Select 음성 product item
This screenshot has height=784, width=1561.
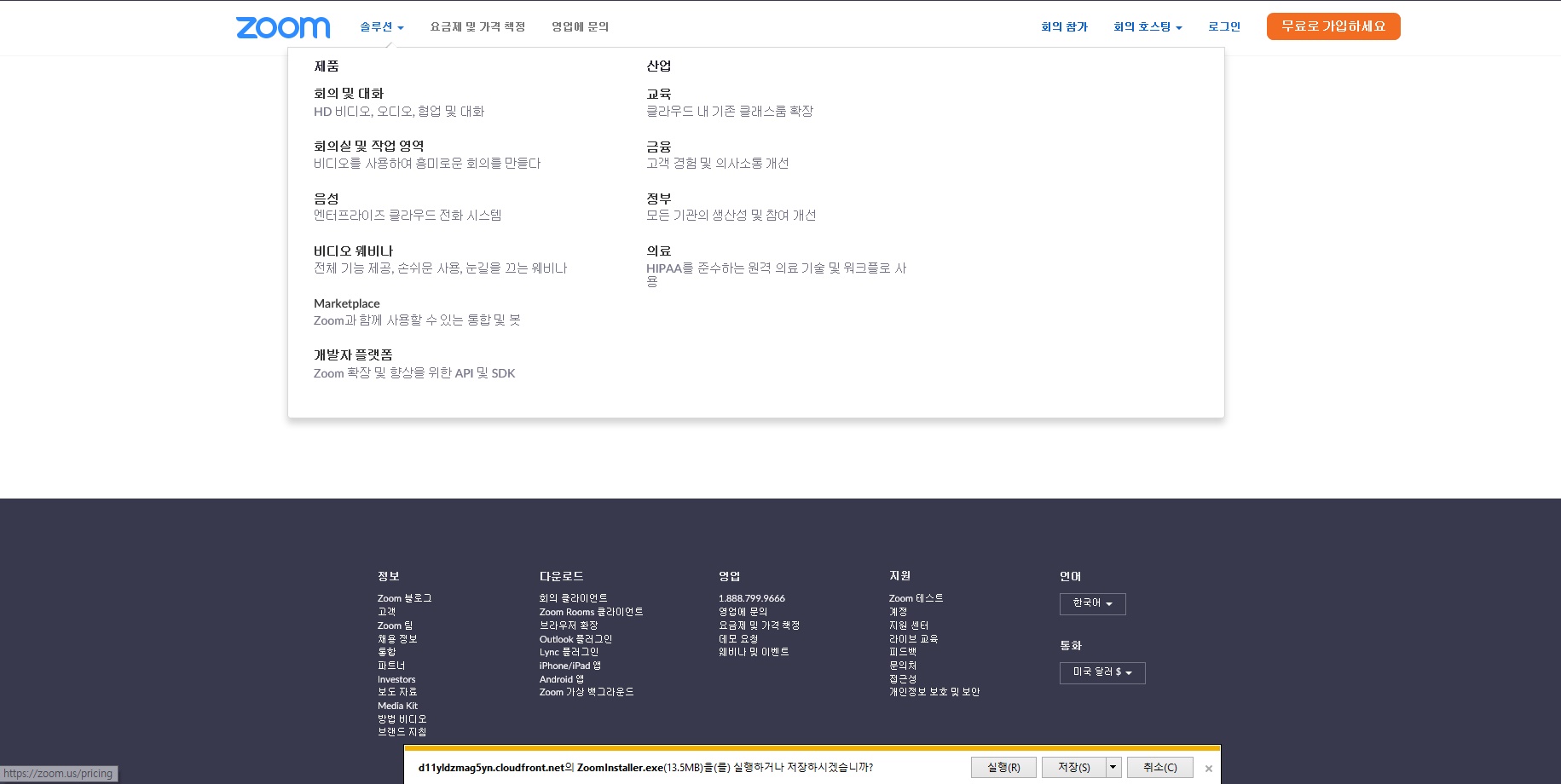pyautogui.click(x=326, y=199)
